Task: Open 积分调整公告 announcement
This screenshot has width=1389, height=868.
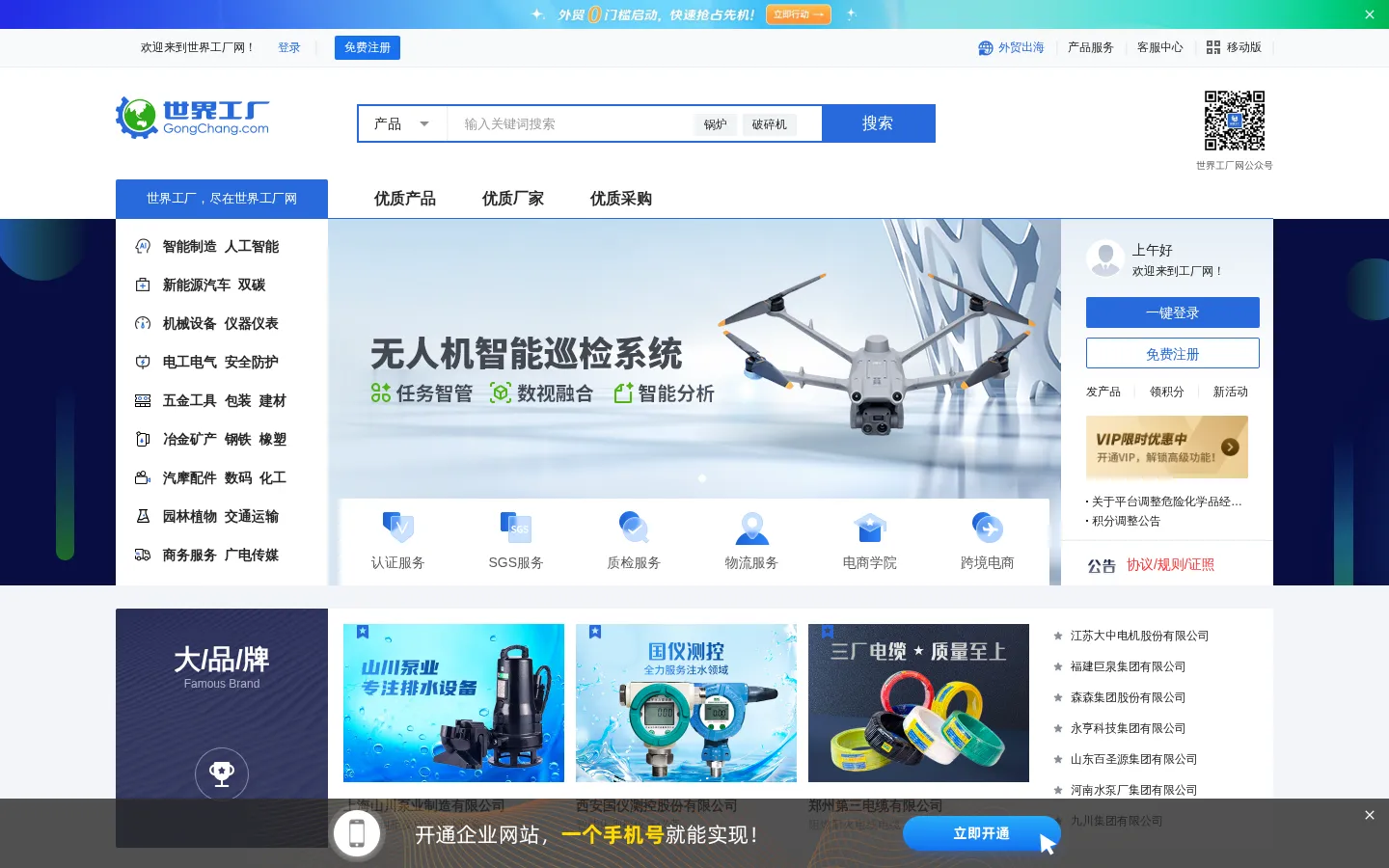Action: pos(1126,521)
